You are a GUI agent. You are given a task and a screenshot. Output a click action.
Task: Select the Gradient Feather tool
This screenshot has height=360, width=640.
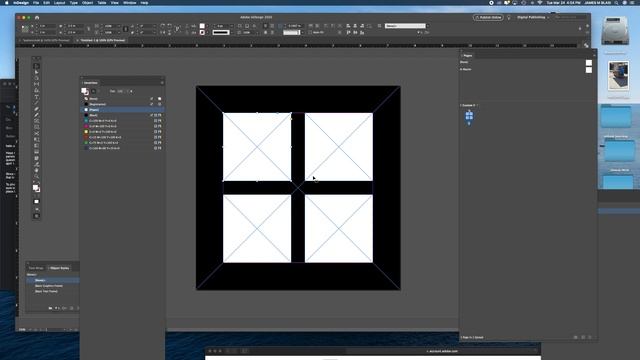(x=36, y=152)
